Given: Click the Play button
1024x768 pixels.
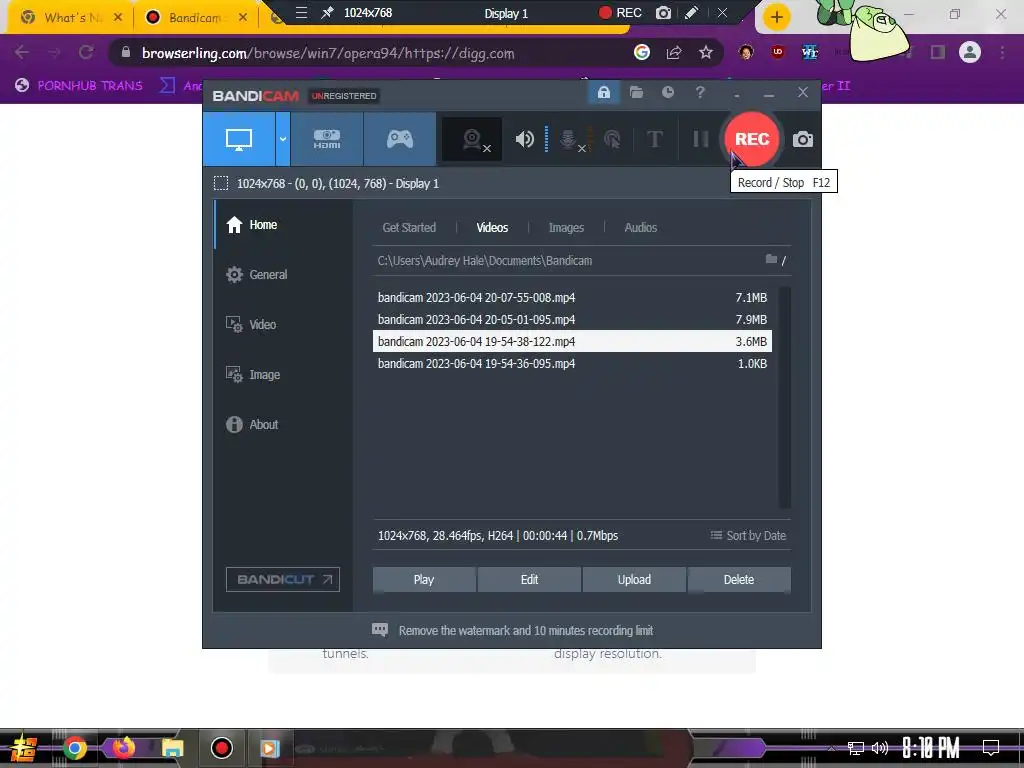Looking at the screenshot, I should (x=424, y=580).
